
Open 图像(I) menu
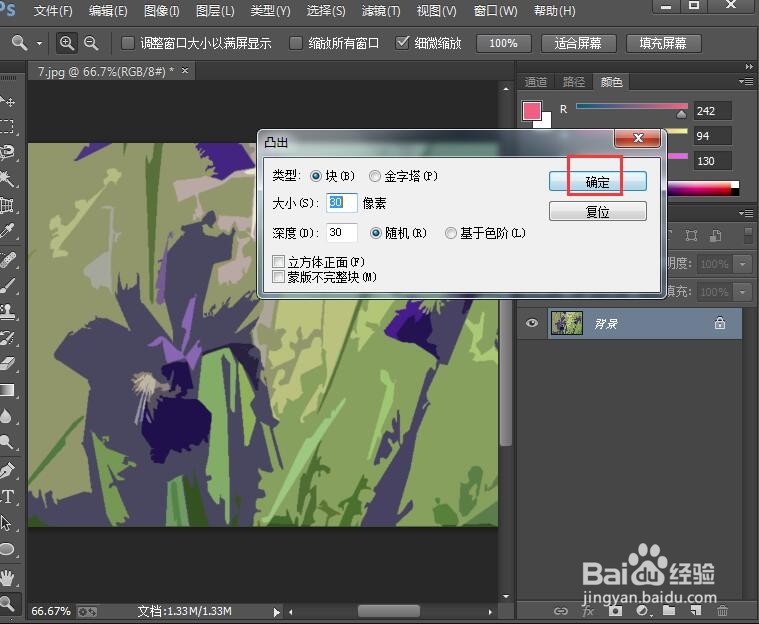tap(162, 11)
